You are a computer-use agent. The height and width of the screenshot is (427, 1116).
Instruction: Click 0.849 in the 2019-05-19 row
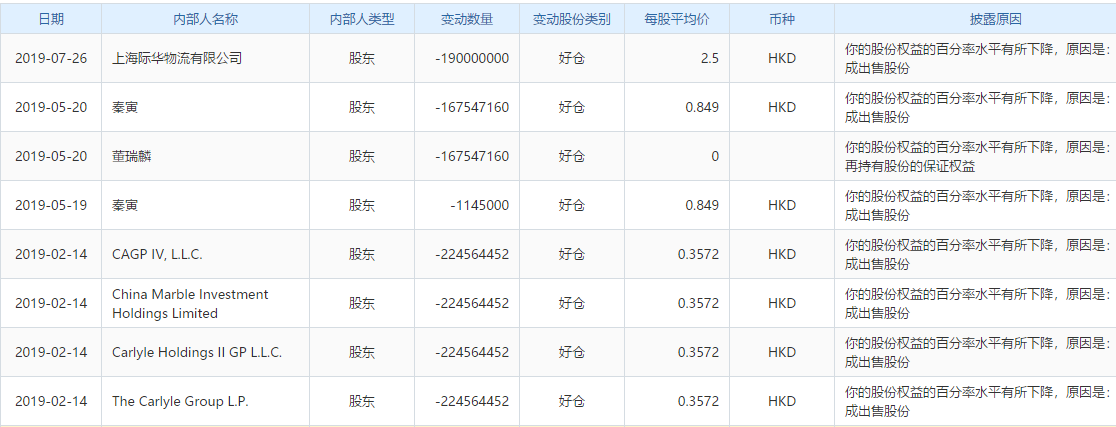tap(677, 205)
